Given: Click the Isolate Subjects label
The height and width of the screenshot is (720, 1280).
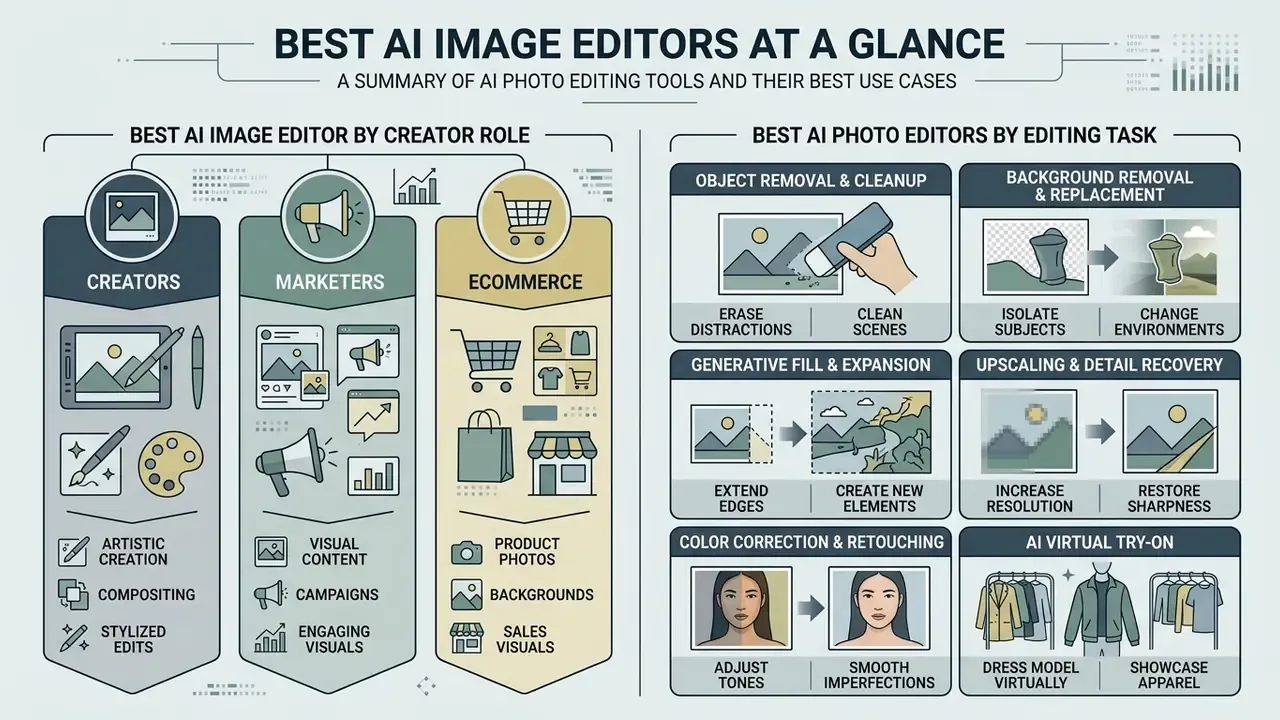Looking at the screenshot, I should (1029, 321).
